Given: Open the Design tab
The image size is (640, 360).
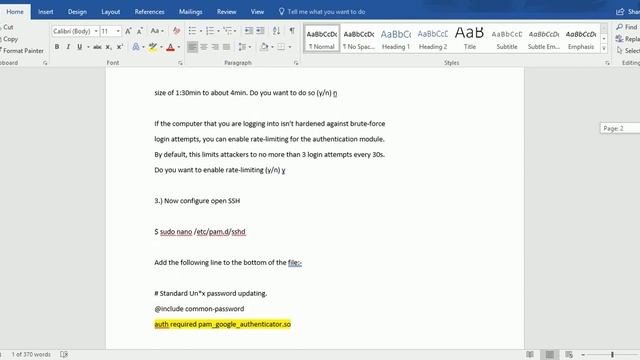Looking at the screenshot, I should pos(77,12).
